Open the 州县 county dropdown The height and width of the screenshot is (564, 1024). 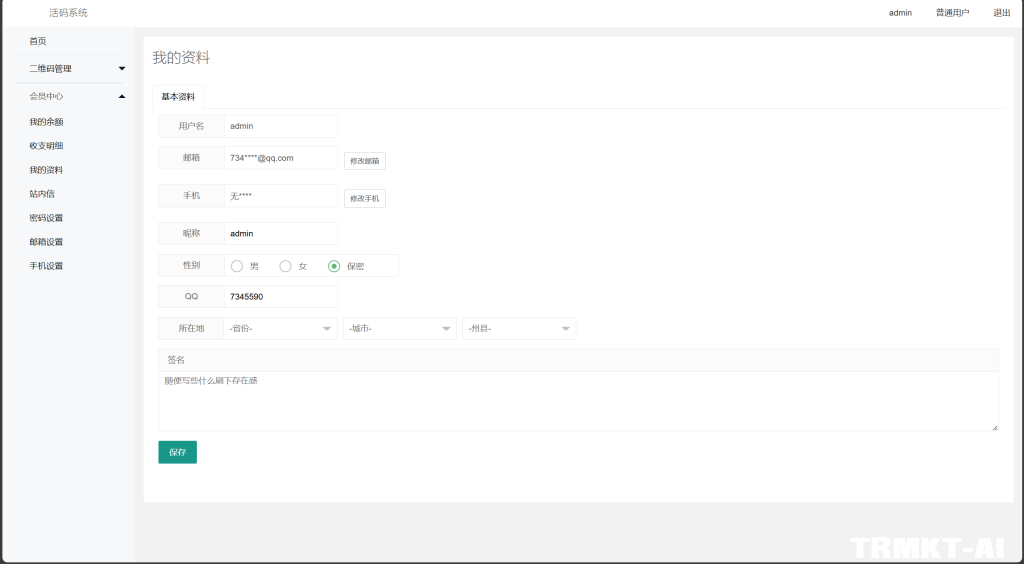pos(518,329)
